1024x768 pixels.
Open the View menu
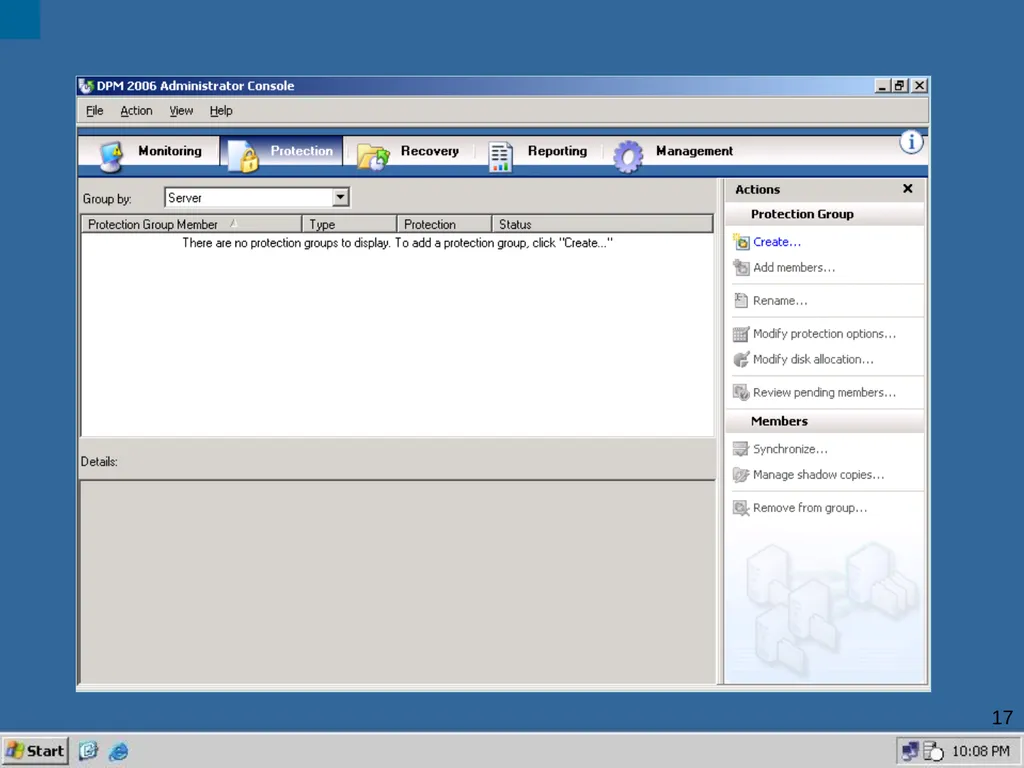click(181, 110)
